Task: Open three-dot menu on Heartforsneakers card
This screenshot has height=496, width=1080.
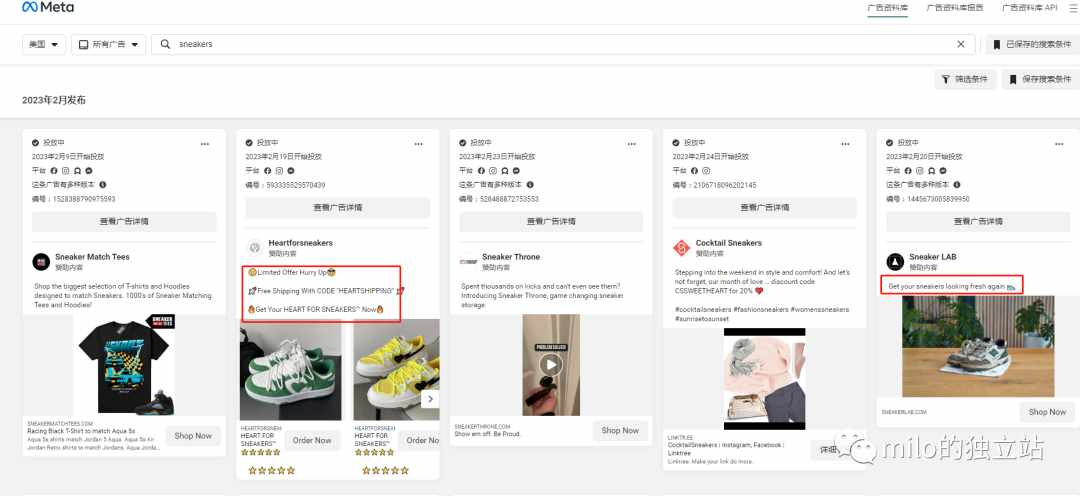Action: click(x=418, y=144)
